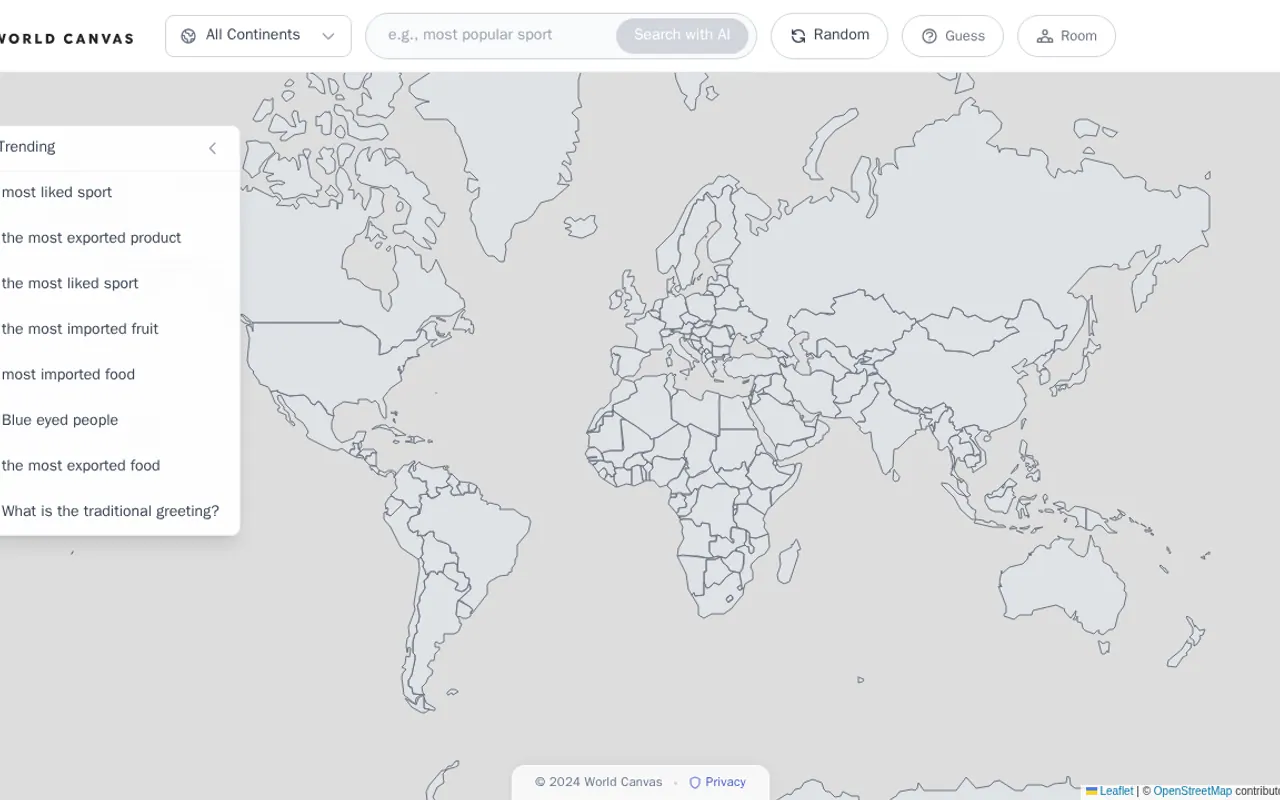Click the refresh icon in the Random button

coord(798,36)
